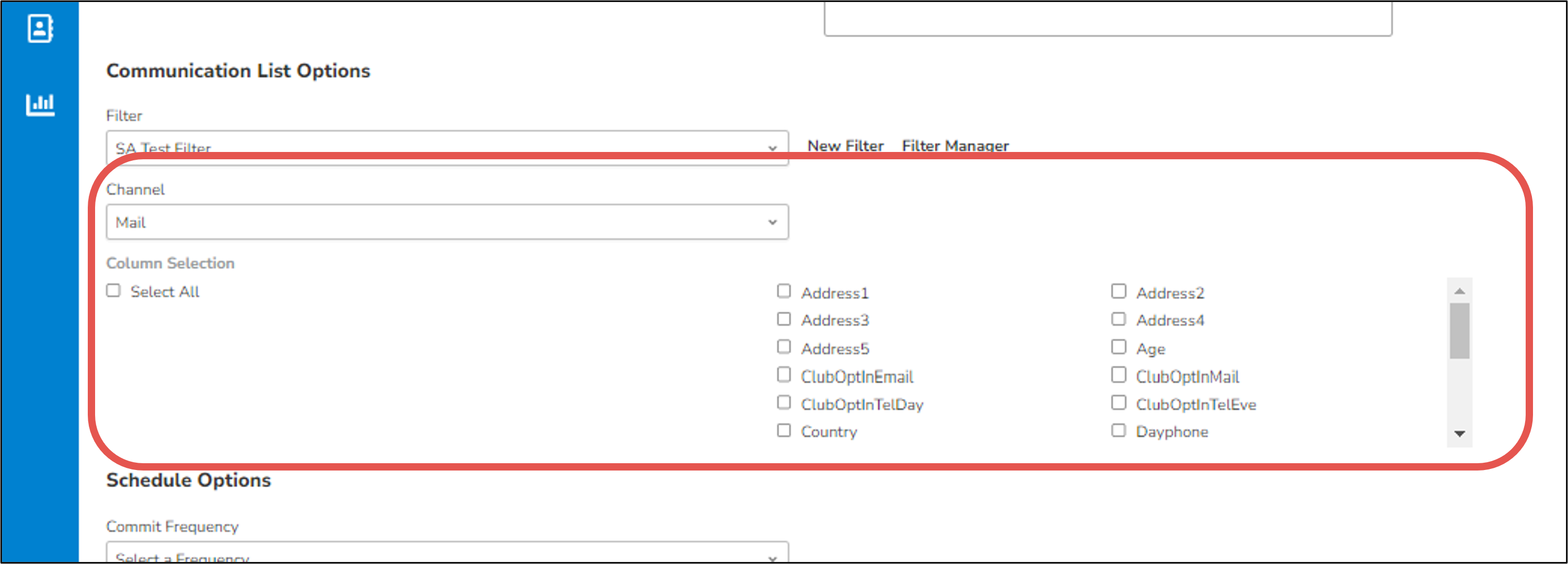The height and width of the screenshot is (564, 1568).
Task: Open the contacts address book sidebar icon
Action: coord(40,28)
